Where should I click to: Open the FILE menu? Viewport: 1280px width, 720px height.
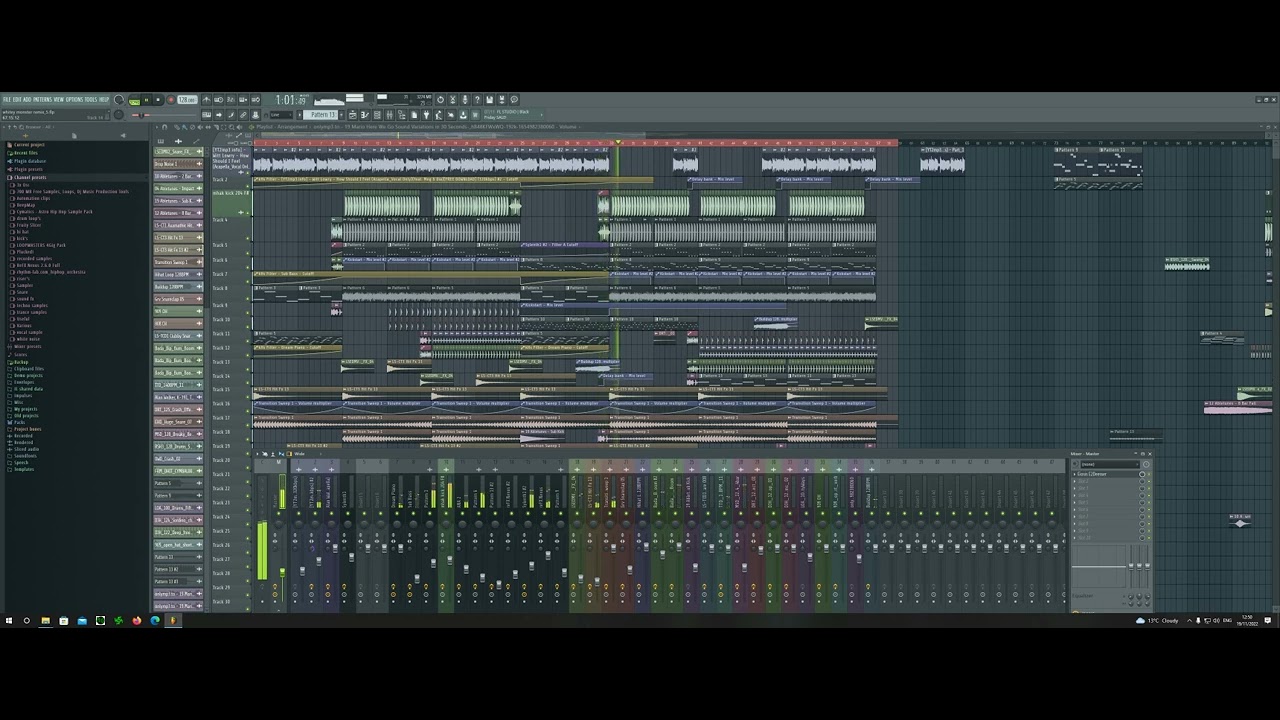point(8,100)
